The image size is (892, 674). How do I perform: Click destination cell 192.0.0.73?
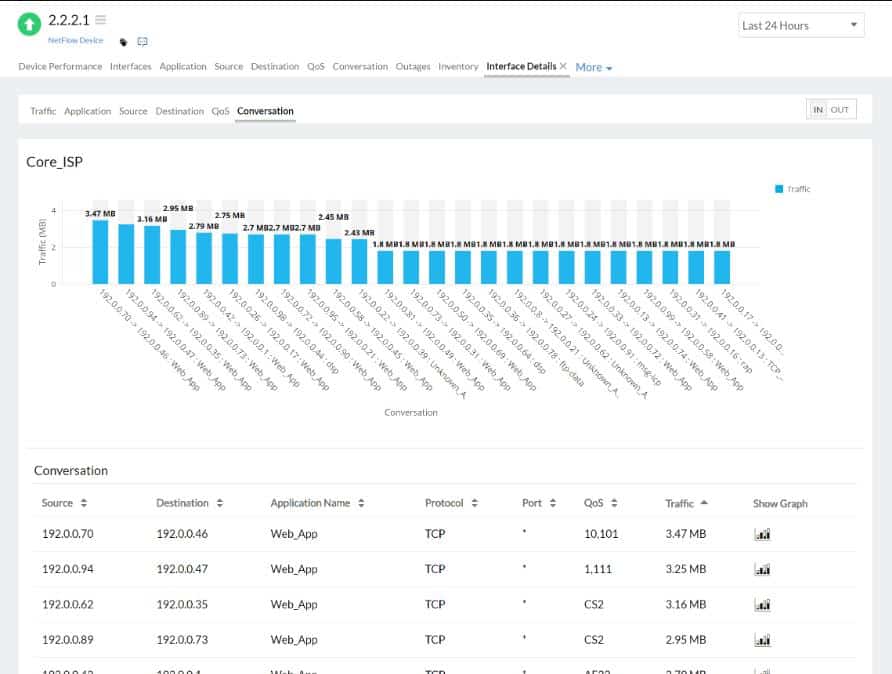(x=182, y=640)
